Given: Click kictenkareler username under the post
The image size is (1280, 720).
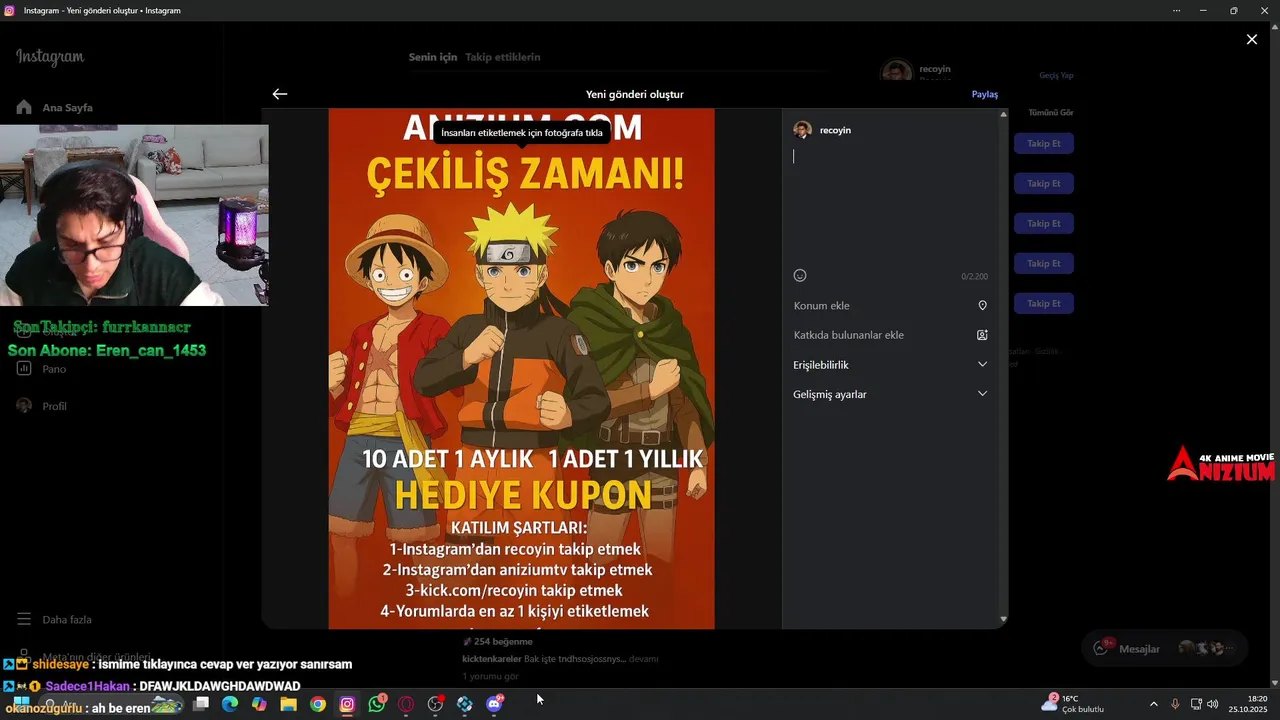Looking at the screenshot, I should pyautogui.click(x=492, y=659).
